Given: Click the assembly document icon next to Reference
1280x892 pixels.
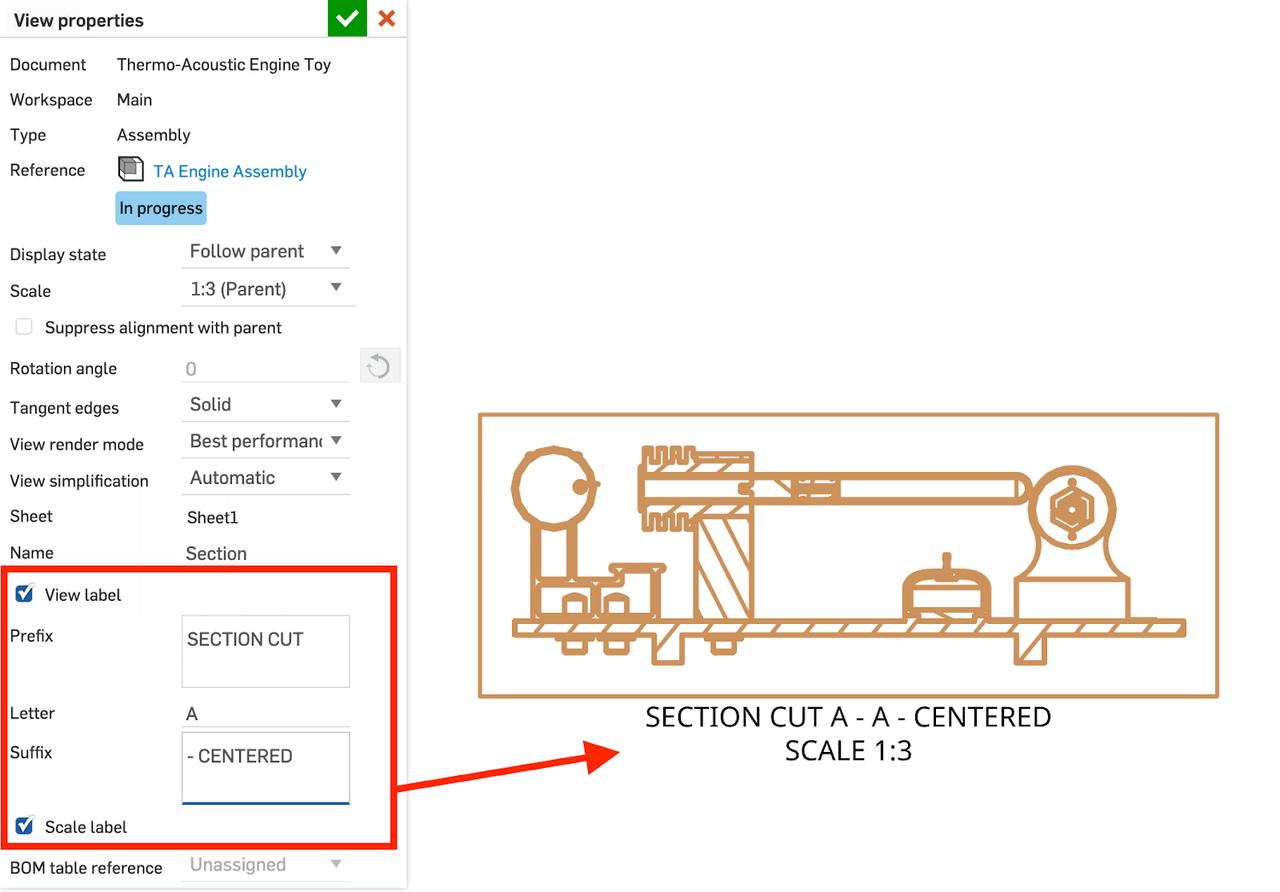Looking at the screenshot, I should (x=130, y=168).
